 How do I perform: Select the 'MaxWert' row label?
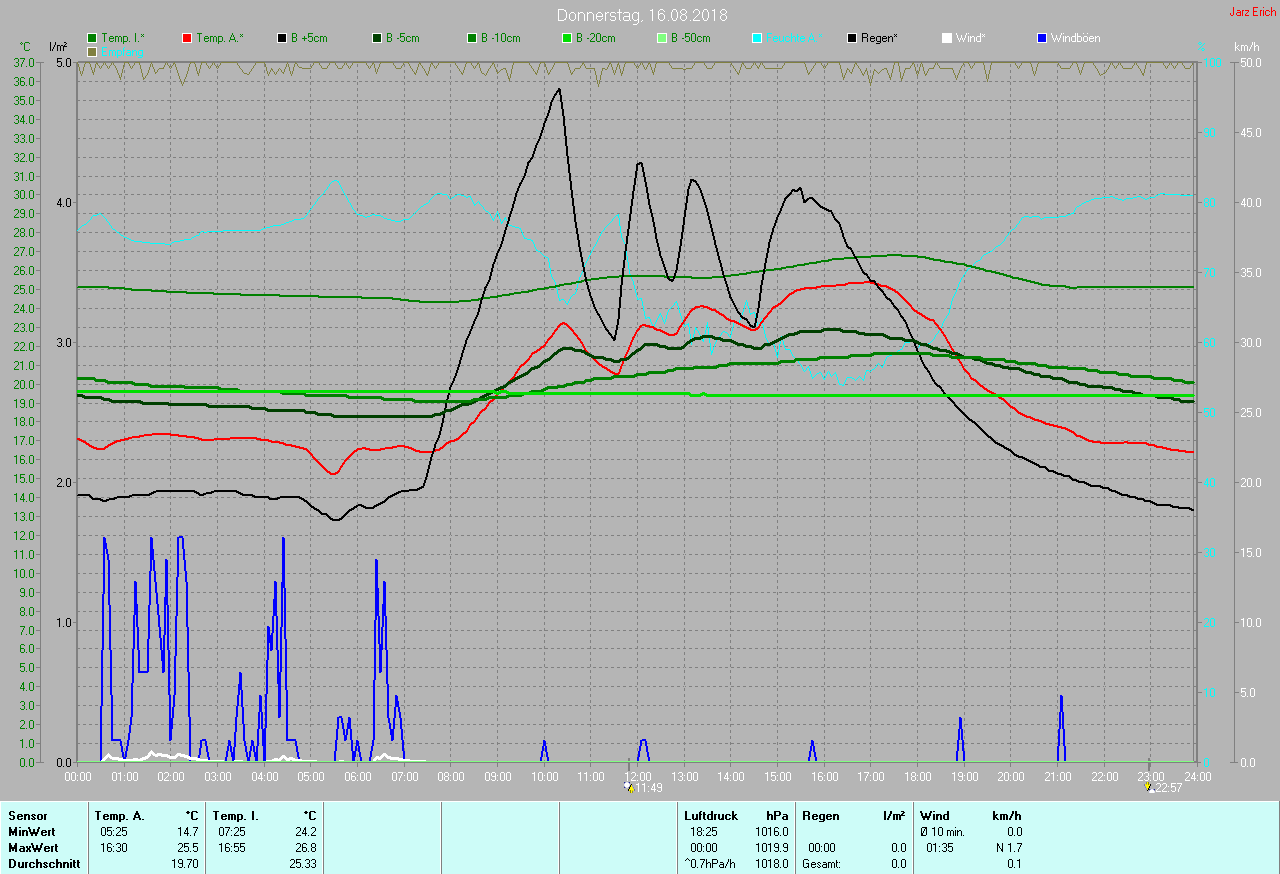pos(33,848)
